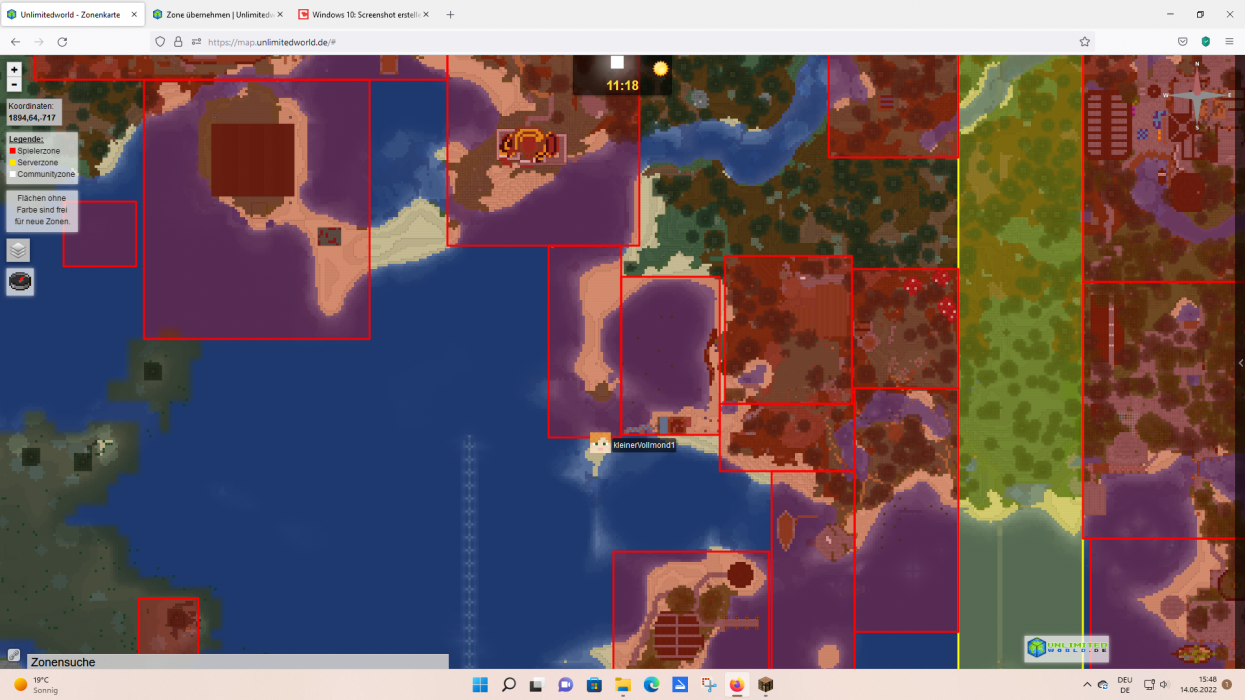Viewport: 1245px width, 700px height.
Task: Close the Windows 10: Screenshot tab
Action: (x=426, y=15)
